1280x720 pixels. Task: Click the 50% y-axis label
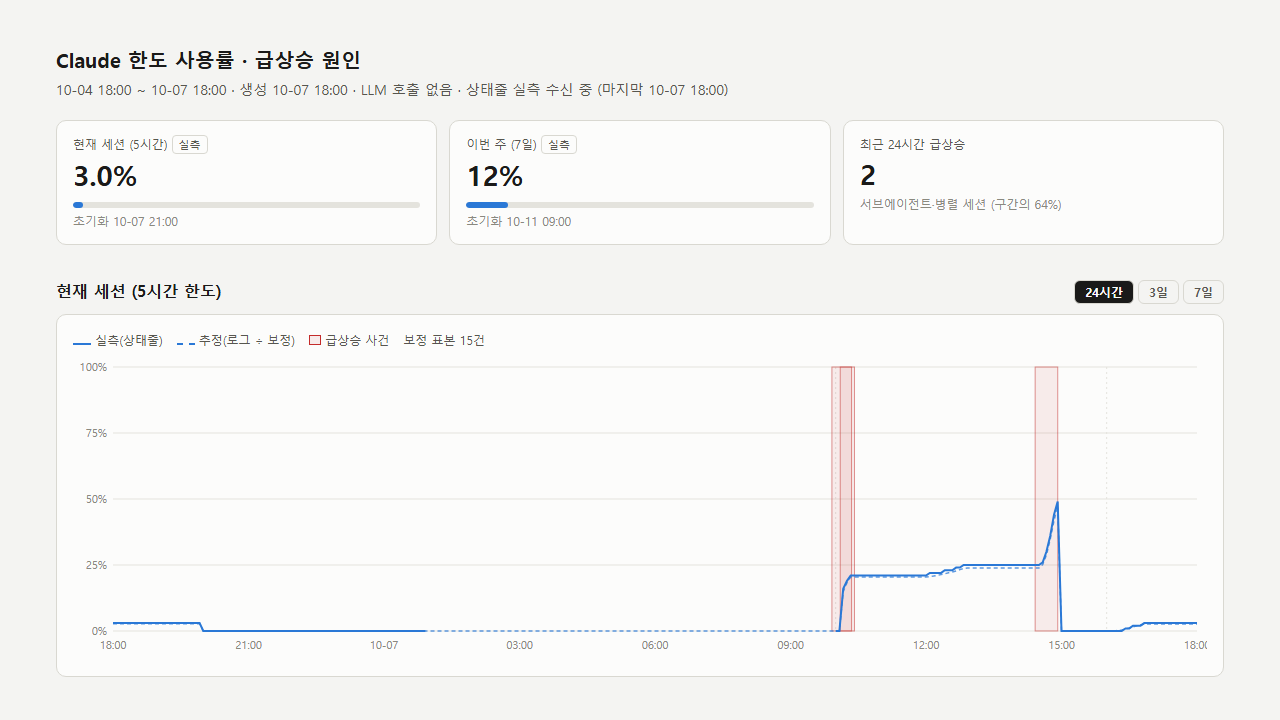[96, 499]
